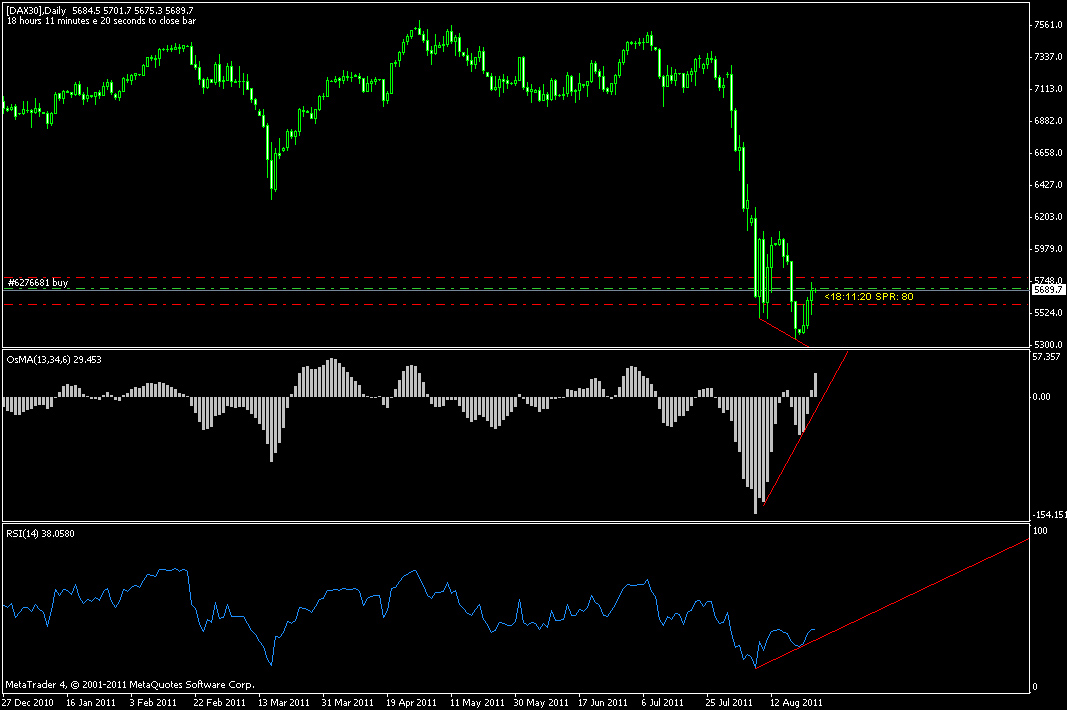Click the 0.00 OsMA scale value
The height and width of the screenshot is (710, 1067).
coord(1042,397)
